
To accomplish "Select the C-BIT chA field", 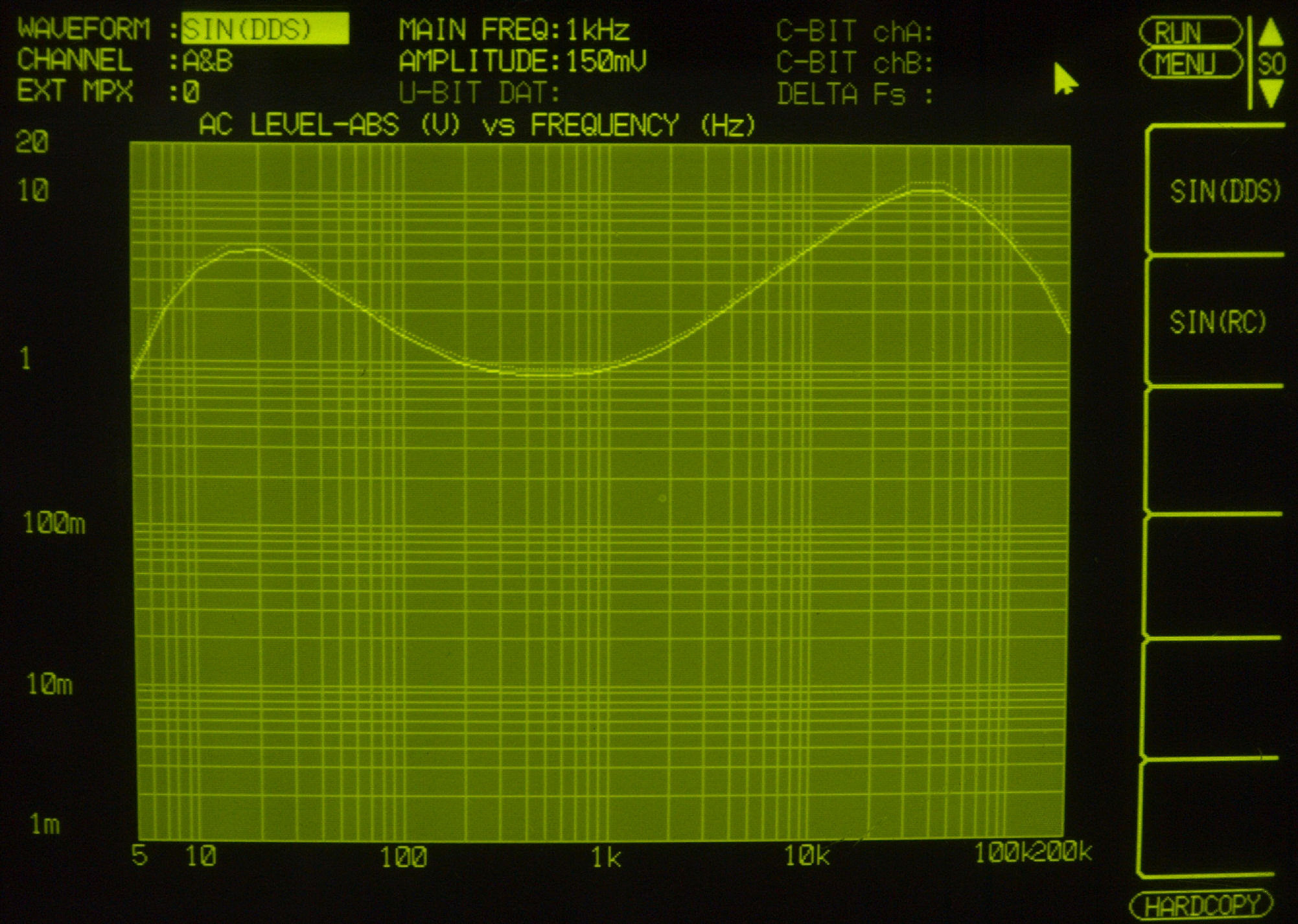I will point(855,31).
